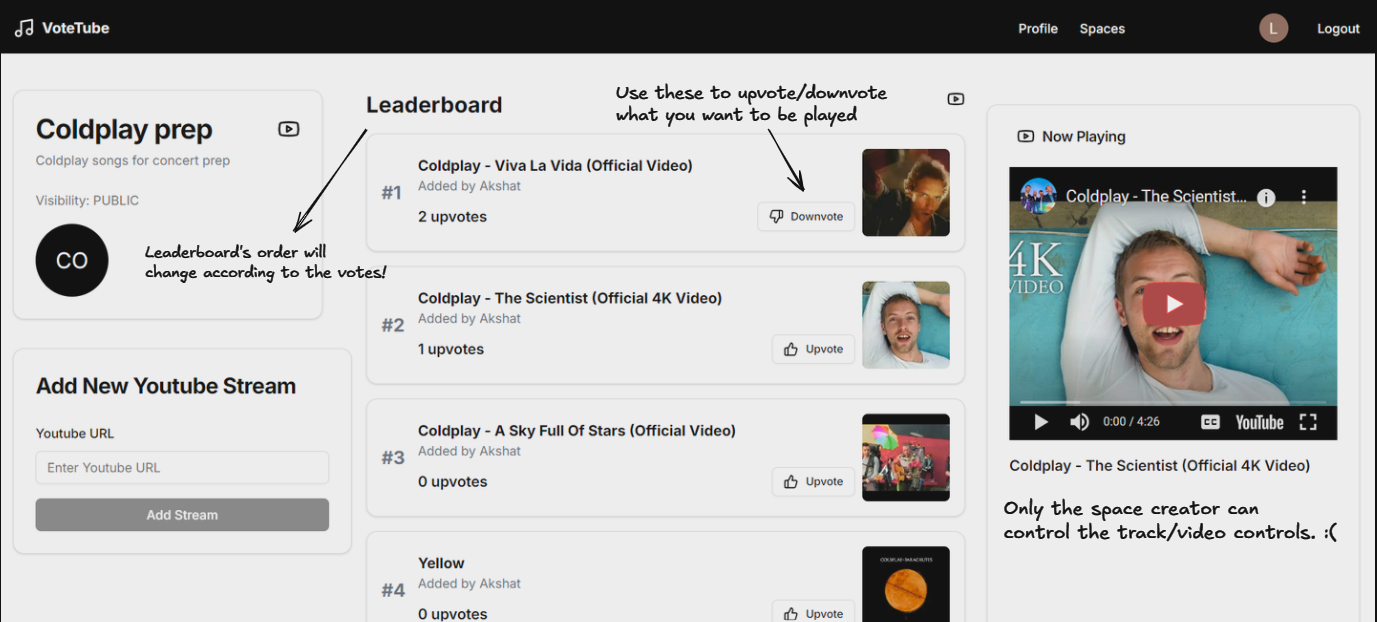1377x622 pixels.
Task: Click the '#2' rank number
Action: pos(393,325)
